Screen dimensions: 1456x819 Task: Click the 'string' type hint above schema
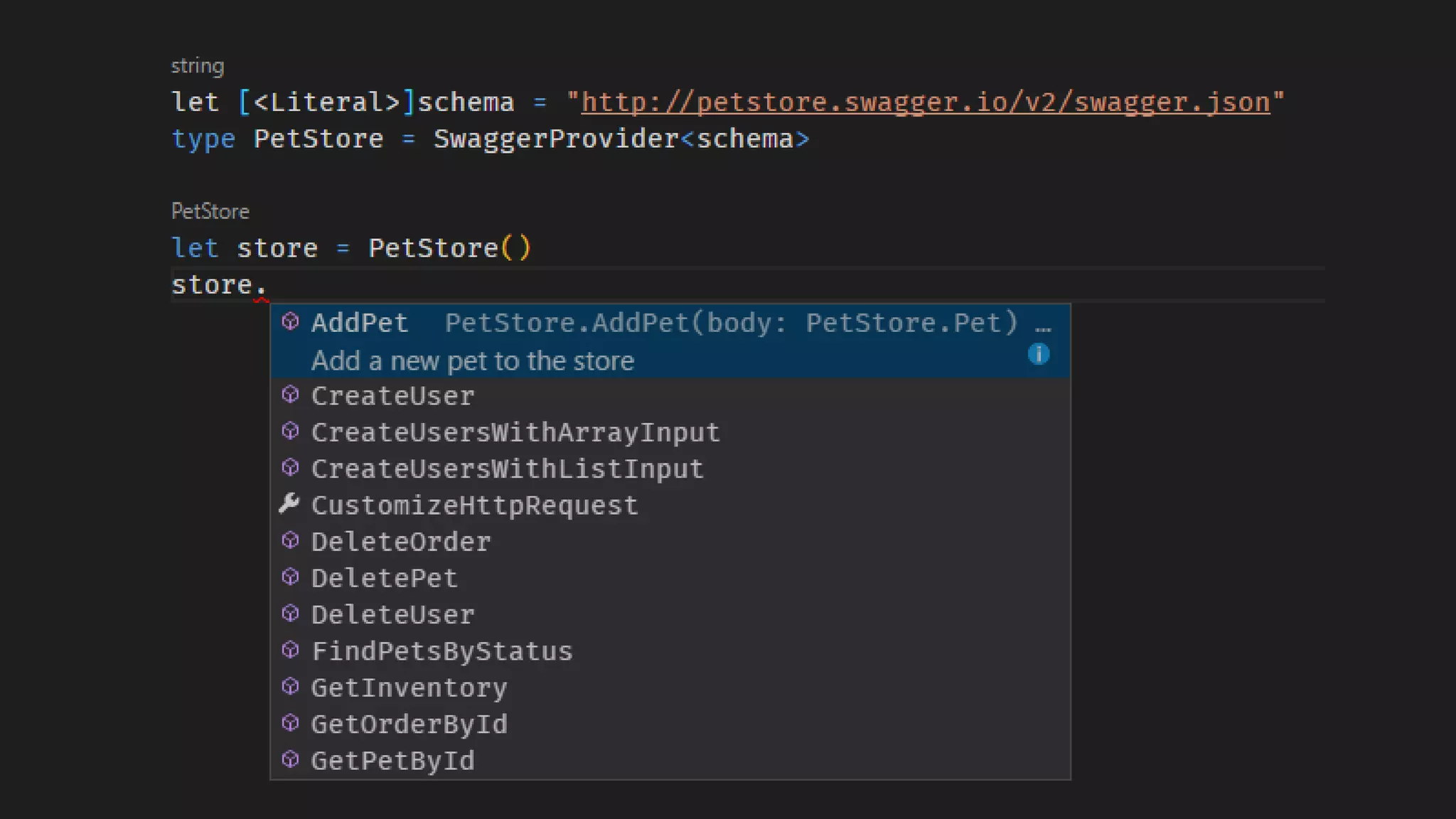(x=198, y=66)
